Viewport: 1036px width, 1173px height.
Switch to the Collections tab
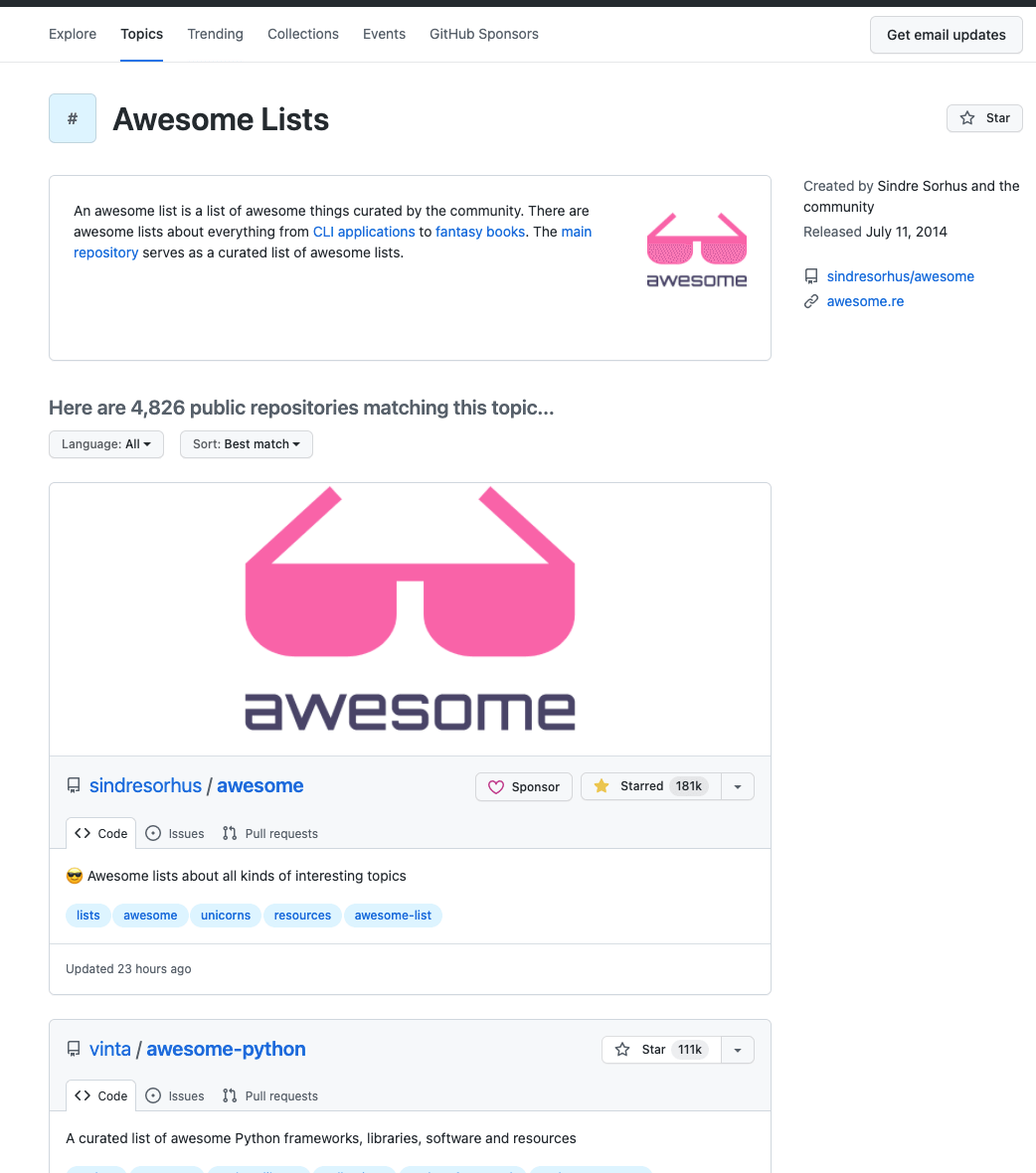(x=303, y=34)
